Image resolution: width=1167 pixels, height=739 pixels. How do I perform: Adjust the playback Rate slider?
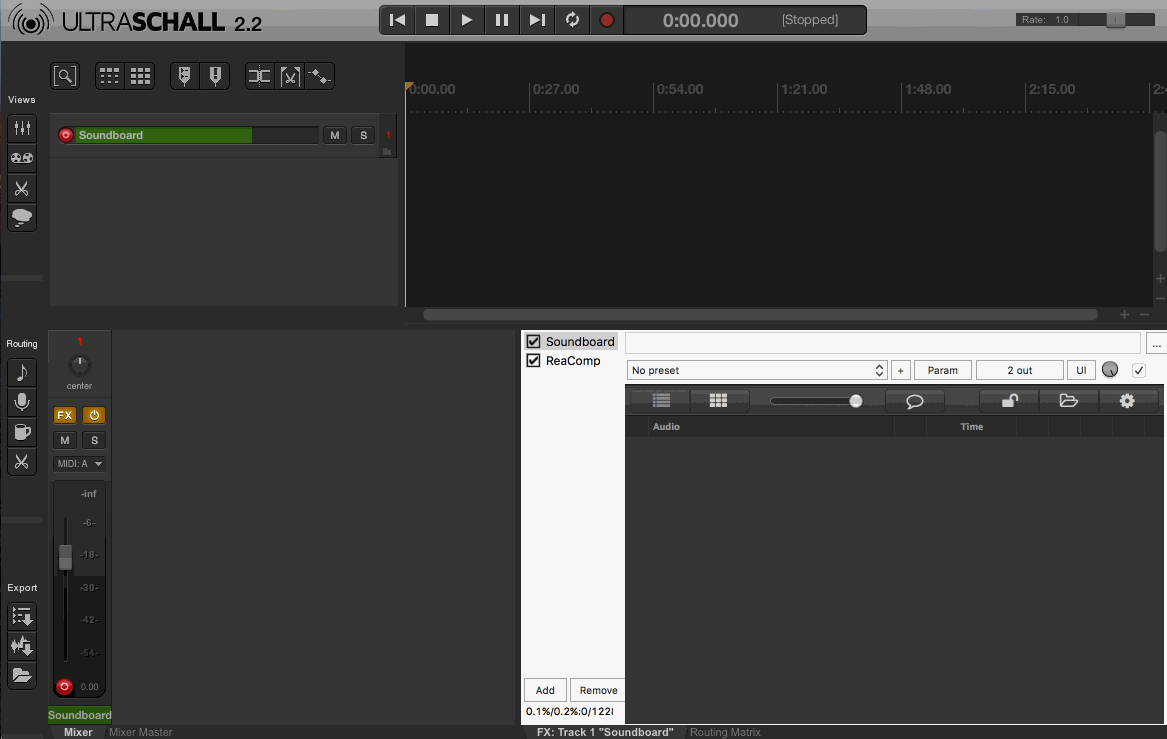click(x=1115, y=20)
